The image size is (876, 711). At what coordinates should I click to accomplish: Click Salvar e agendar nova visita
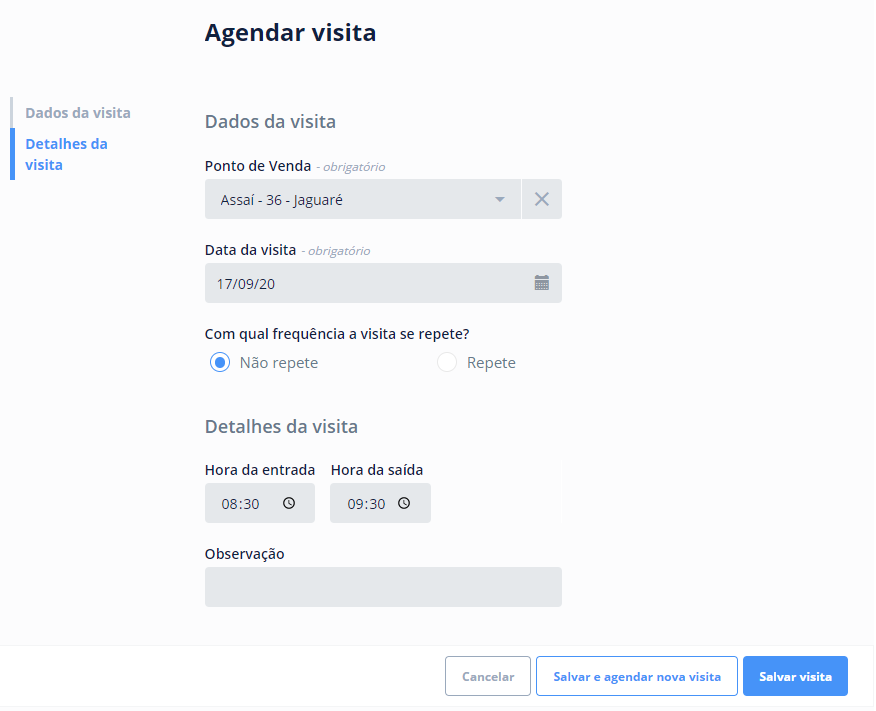point(636,676)
